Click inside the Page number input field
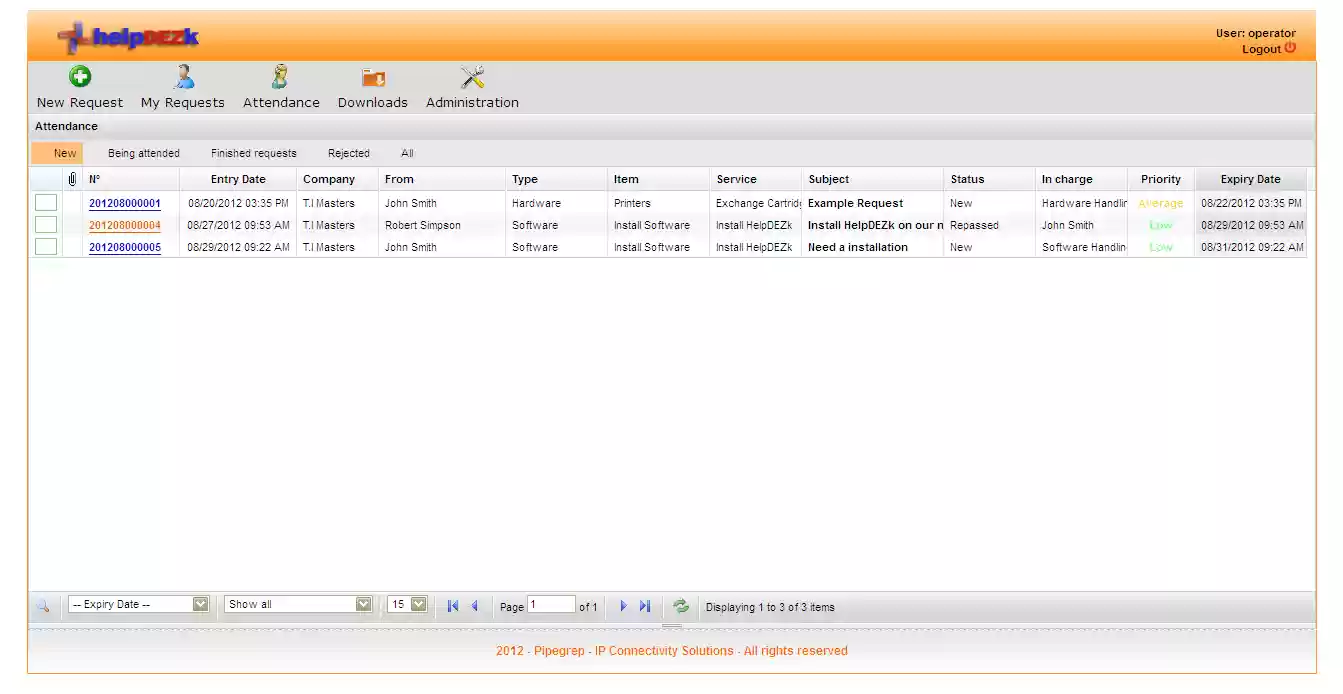1343x694 pixels. click(x=554, y=604)
